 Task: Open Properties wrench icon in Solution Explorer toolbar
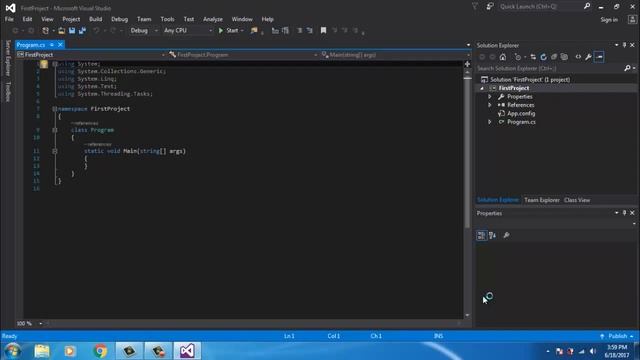click(x=588, y=57)
